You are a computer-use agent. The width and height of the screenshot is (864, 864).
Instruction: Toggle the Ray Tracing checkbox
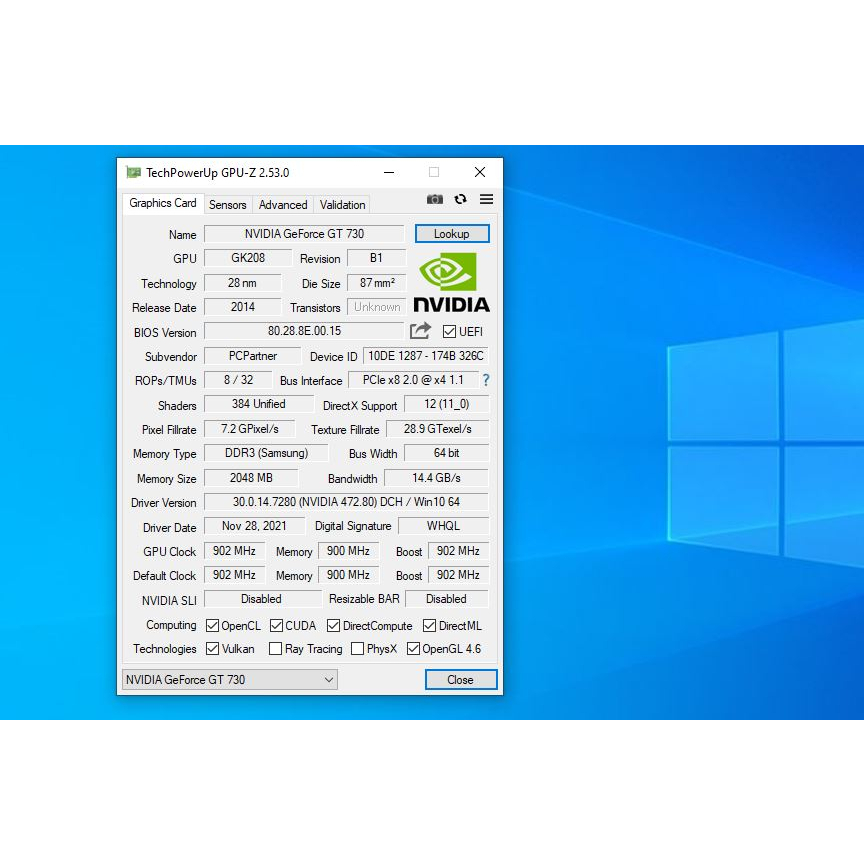click(x=276, y=649)
